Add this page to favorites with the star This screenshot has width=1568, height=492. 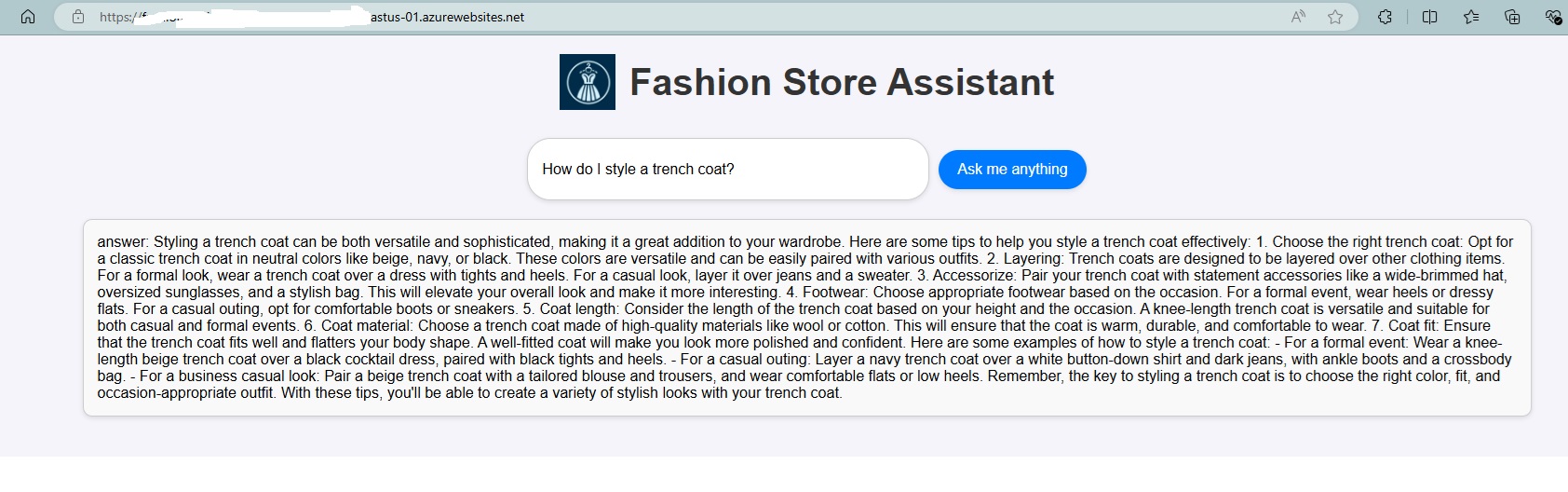pos(1335,17)
